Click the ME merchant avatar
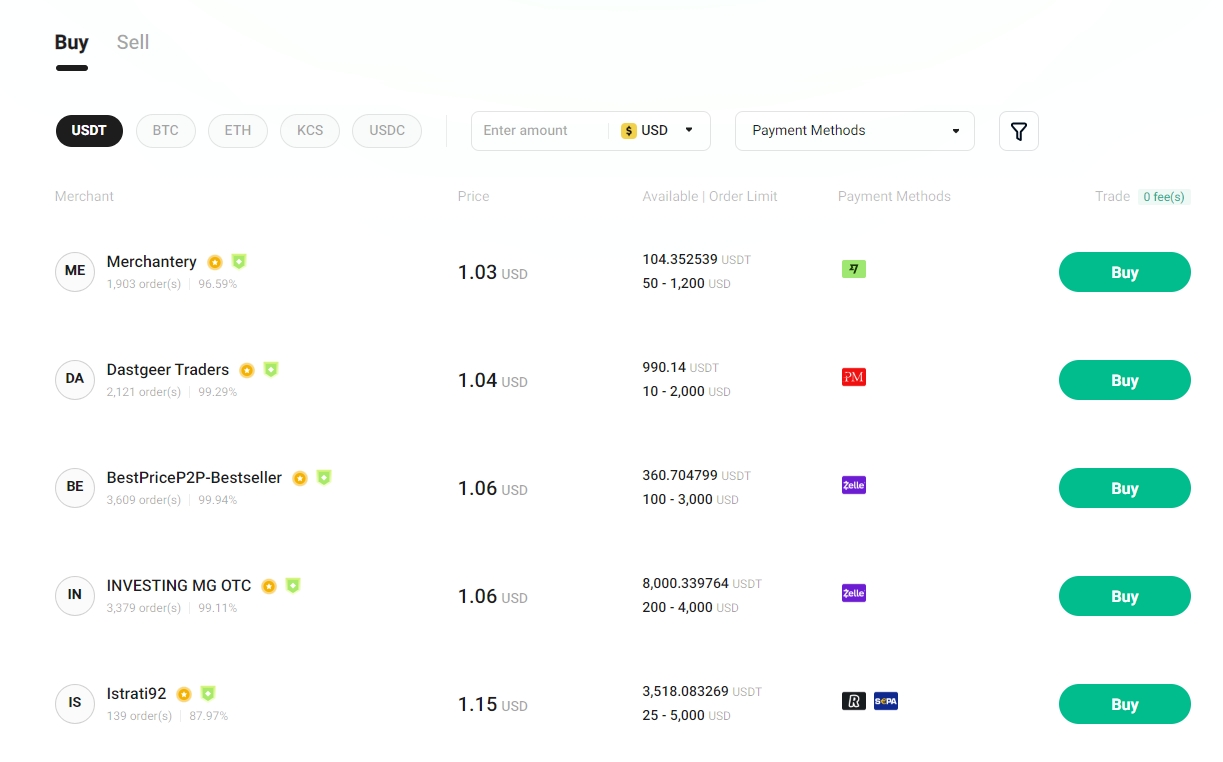The width and height of the screenshot is (1223, 762). (x=75, y=271)
